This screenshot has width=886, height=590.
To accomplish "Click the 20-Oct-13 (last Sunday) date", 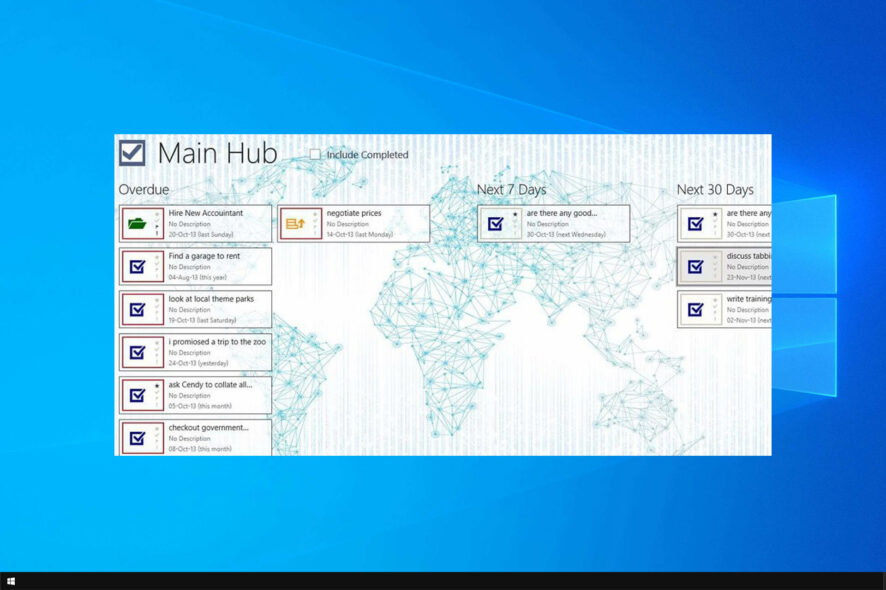I will (201, 235).
